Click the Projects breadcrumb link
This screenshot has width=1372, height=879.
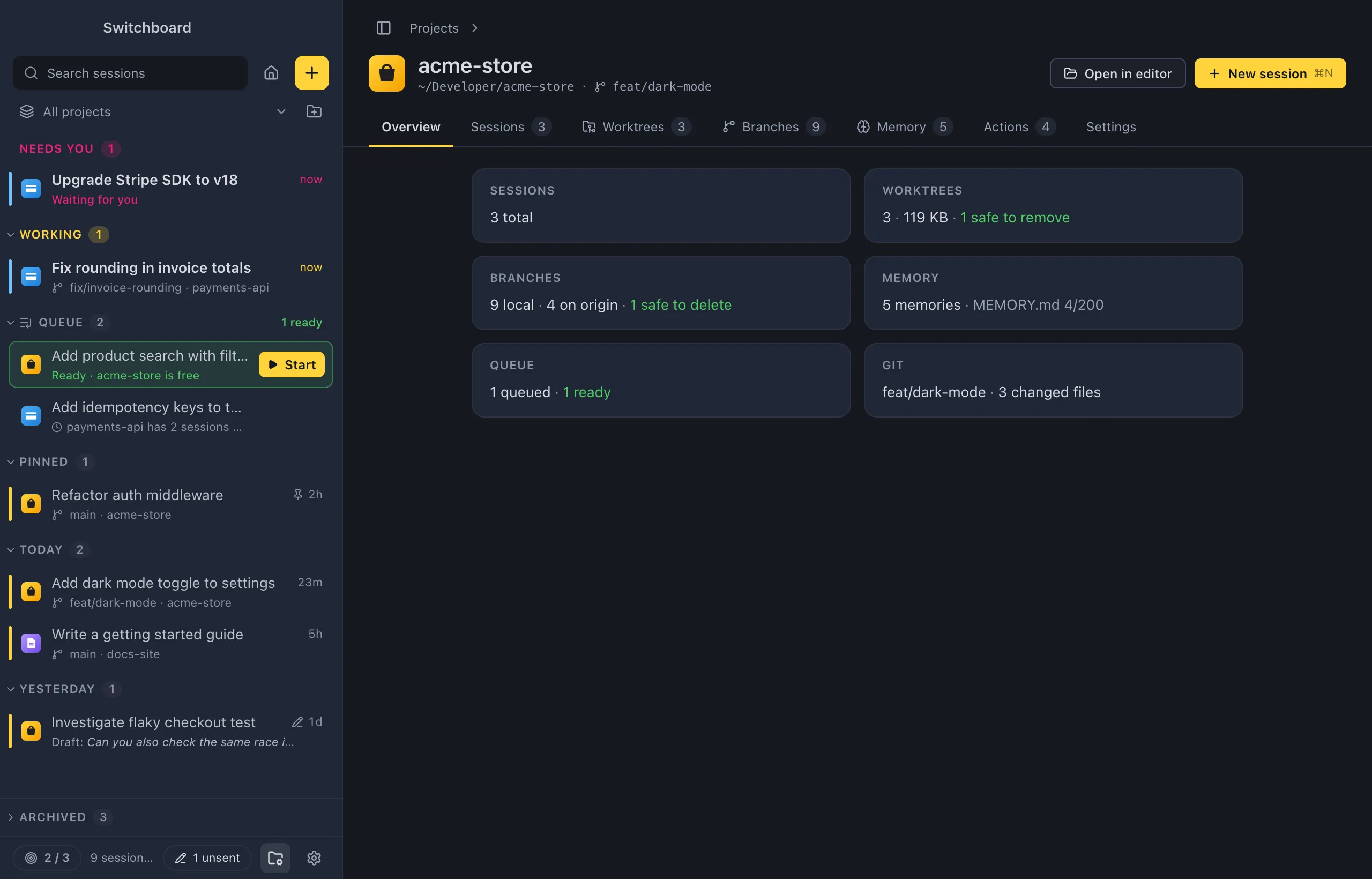pyautogui.click(x=434, y=28)
